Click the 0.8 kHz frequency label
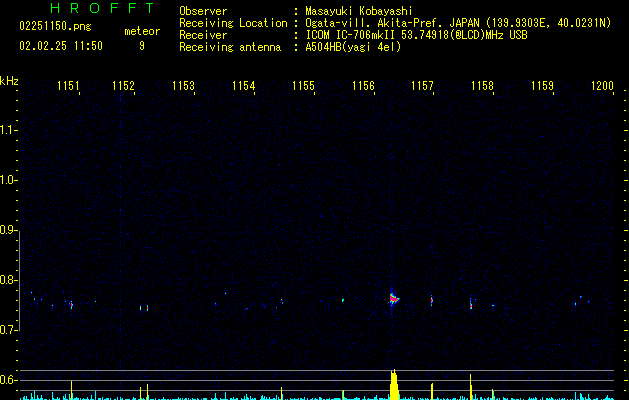 (x=8, y=280)
